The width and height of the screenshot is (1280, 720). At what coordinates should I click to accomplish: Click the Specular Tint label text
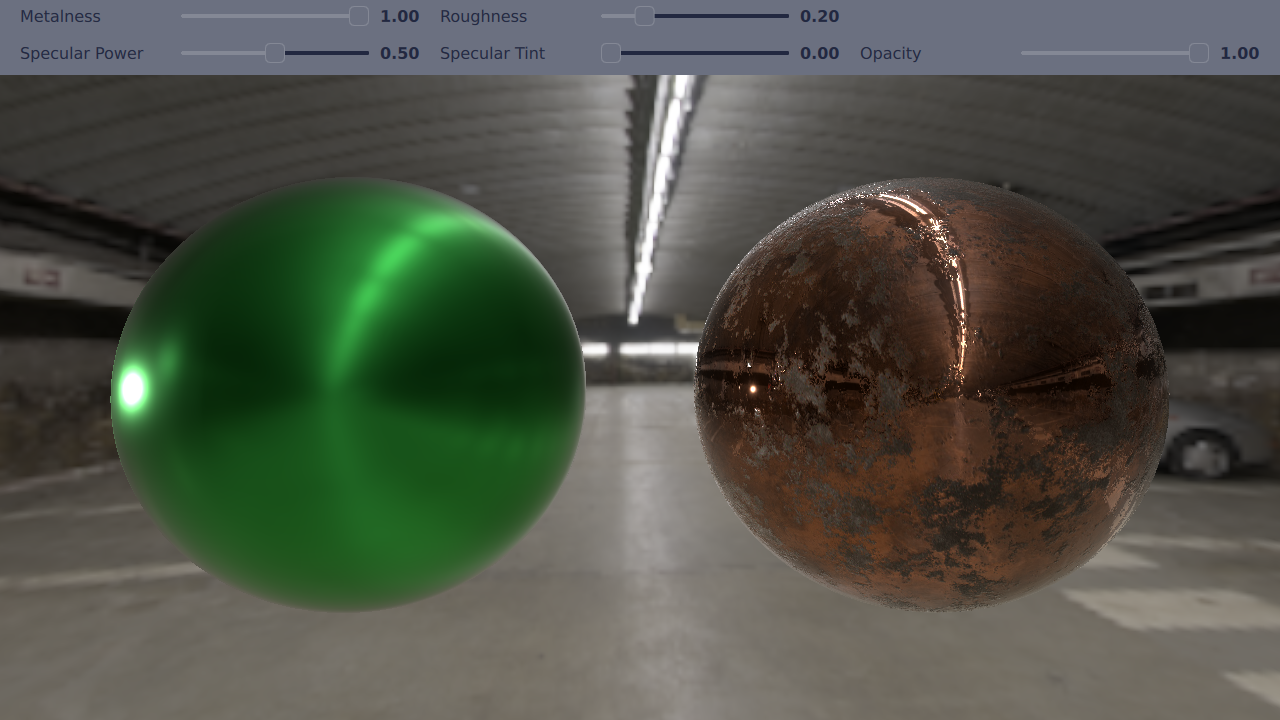[492, 53]
